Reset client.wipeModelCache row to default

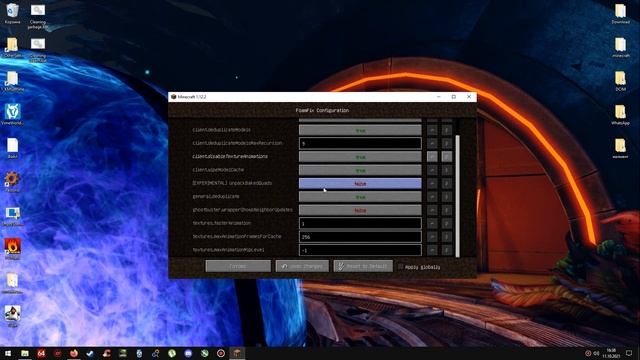pos(447,170)
